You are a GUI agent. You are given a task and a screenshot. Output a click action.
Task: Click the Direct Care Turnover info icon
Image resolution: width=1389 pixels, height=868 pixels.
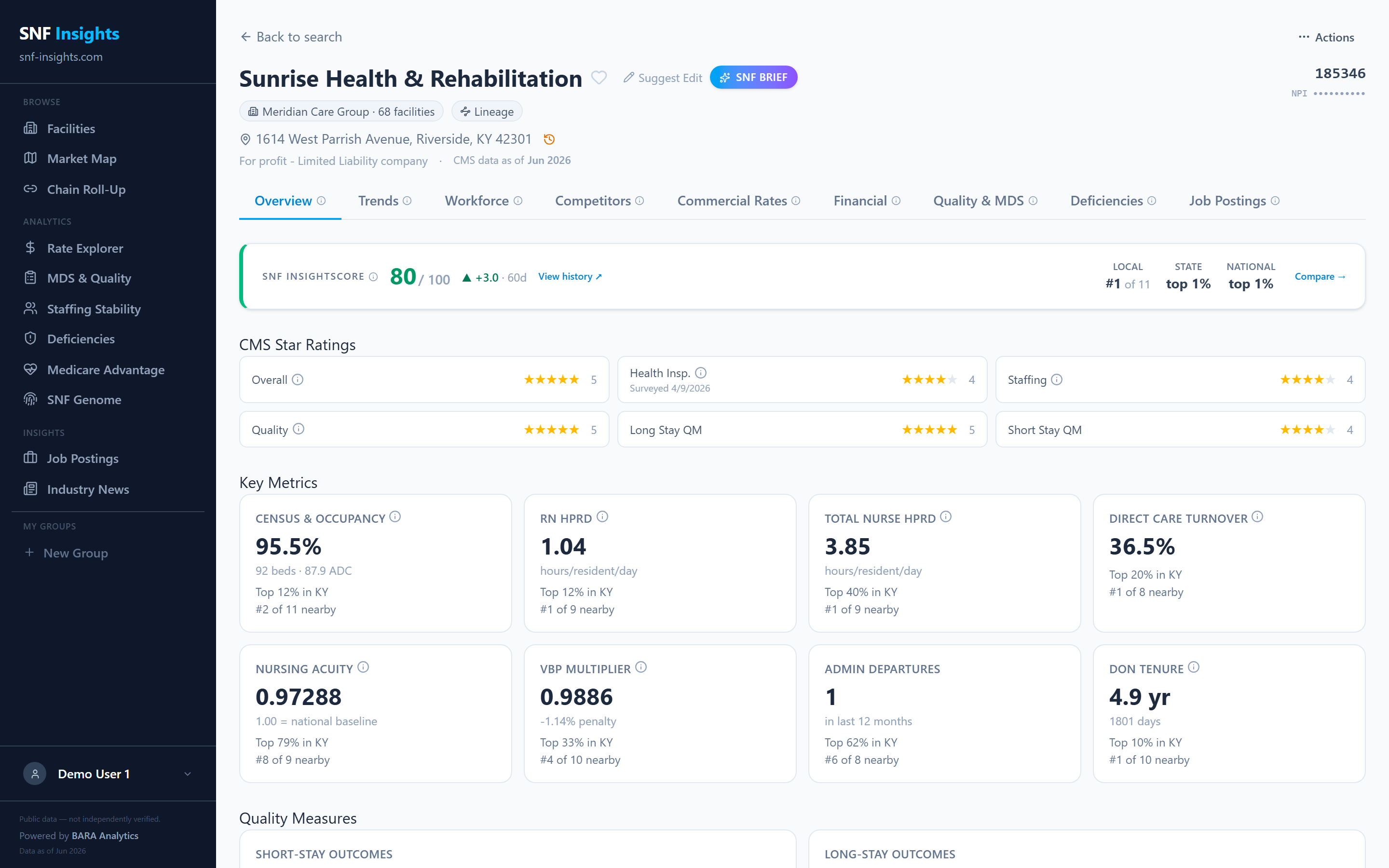[x=1257, y=516]
